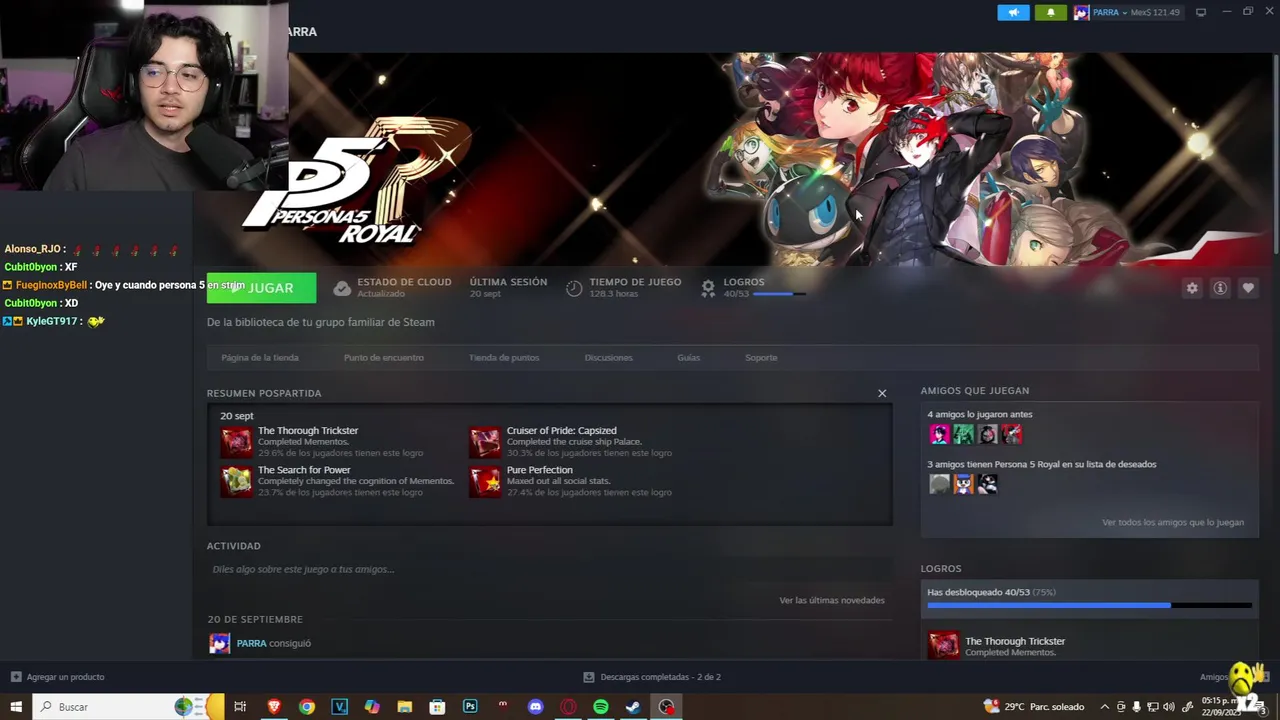The image size is (1280, 720).
Task: Open Opera browser from taskbar
Action: coord(568,707)
